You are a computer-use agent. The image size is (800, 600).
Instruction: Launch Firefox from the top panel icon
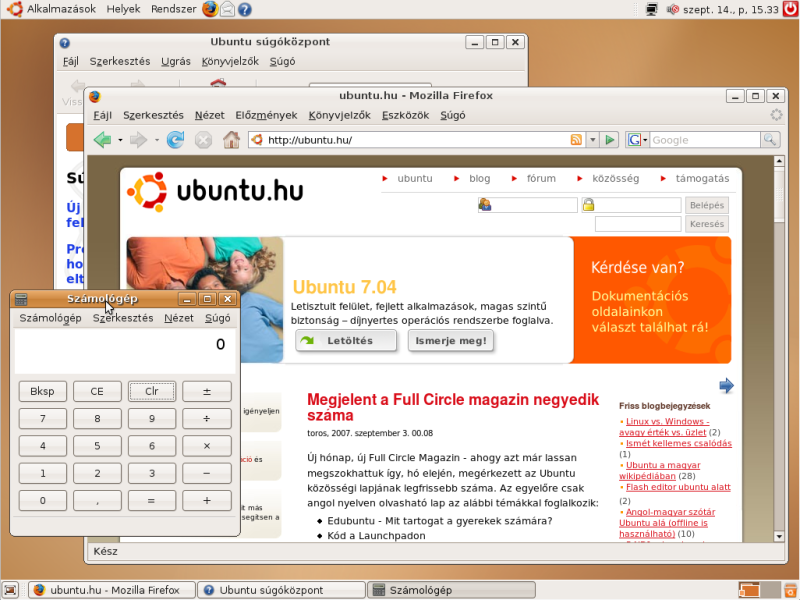[x=209, y=9]
